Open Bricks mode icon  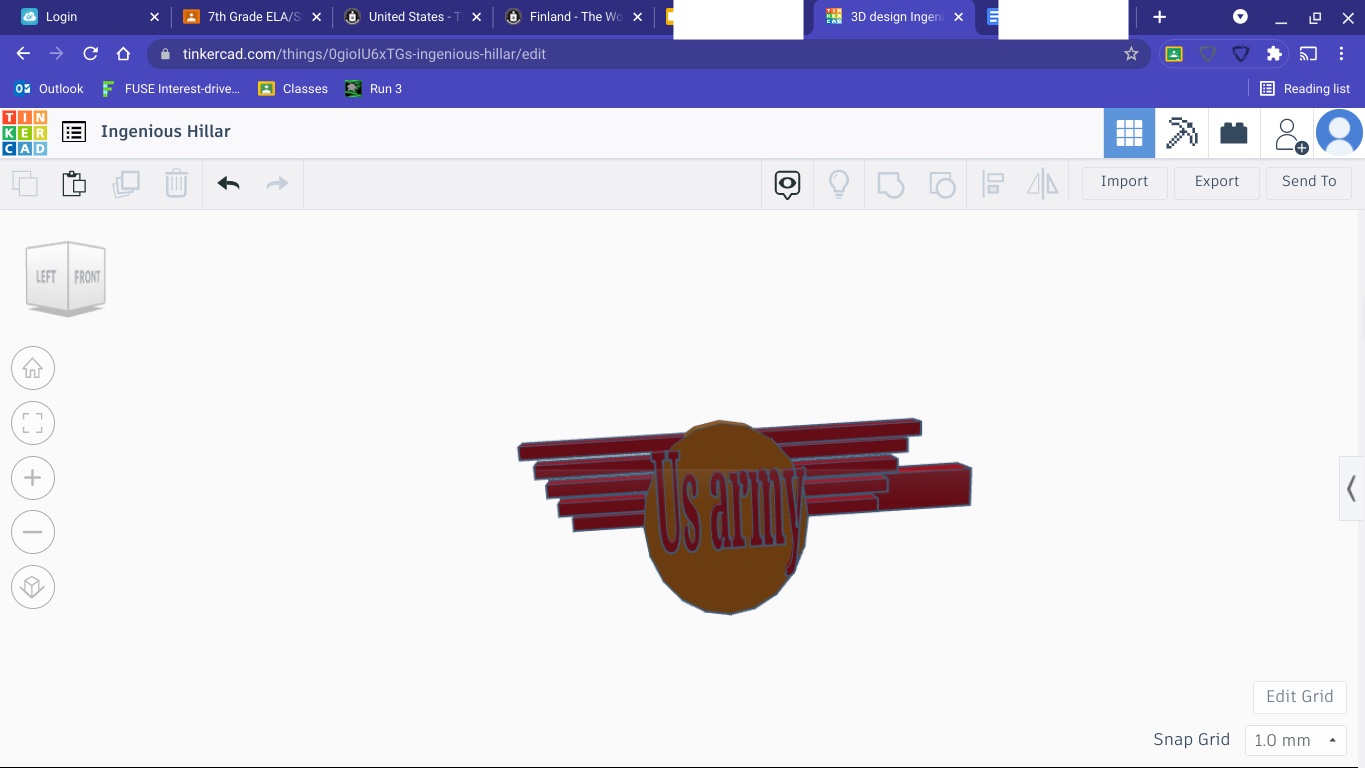pos(1234,133)
